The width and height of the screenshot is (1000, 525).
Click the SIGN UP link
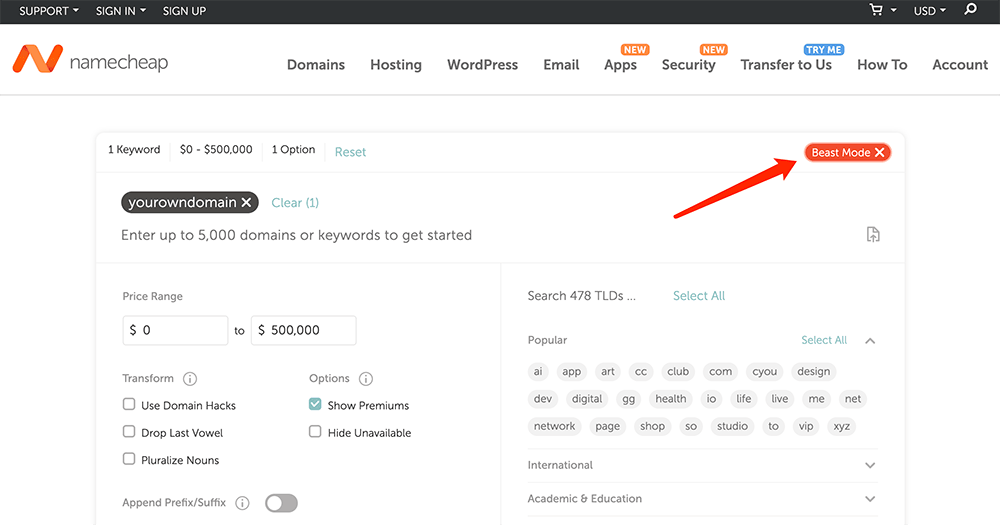(184, 11)
